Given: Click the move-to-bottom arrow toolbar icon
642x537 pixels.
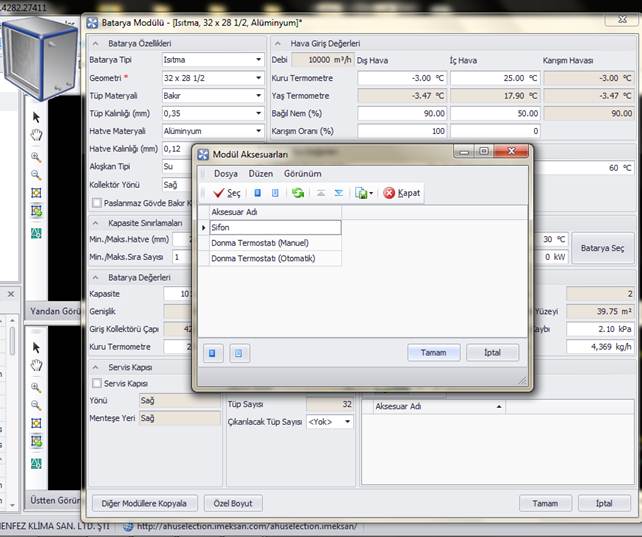Looking at the screenshot, I should pos(338,193).
